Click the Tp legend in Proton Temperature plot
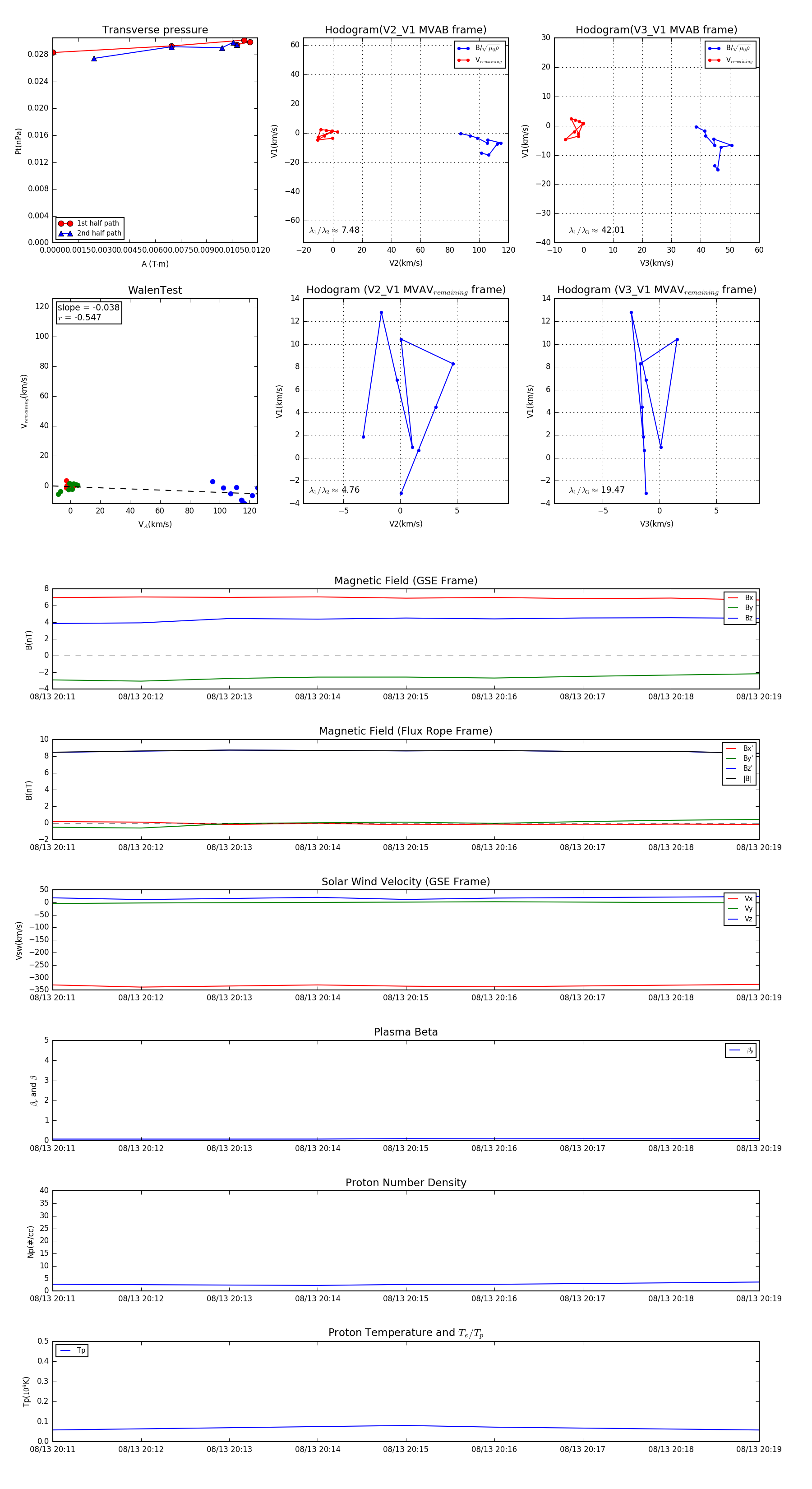Viewport: 812px width, 1489px height. (72, 1350)
